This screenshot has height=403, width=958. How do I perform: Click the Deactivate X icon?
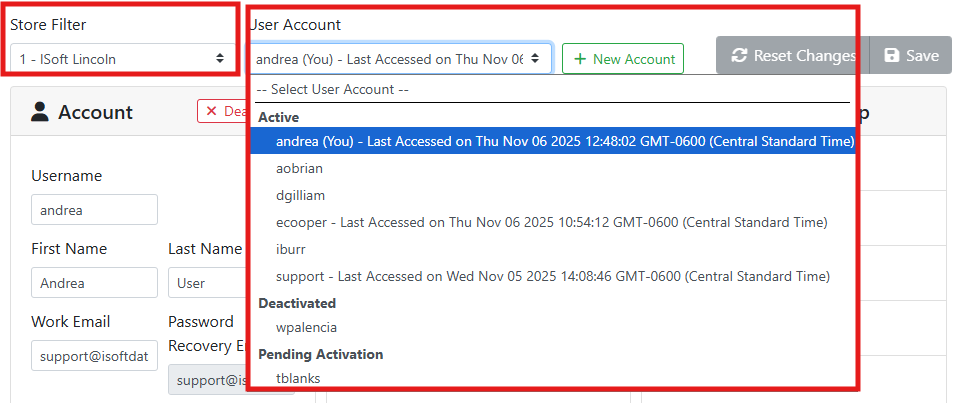[211, 112]
